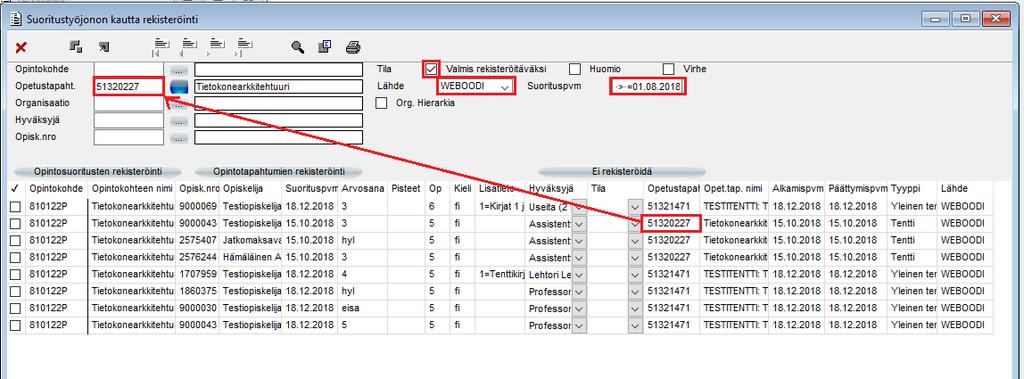Click student number cell 1860375
Screen dimensions: 1024x379
click(198, 291)
